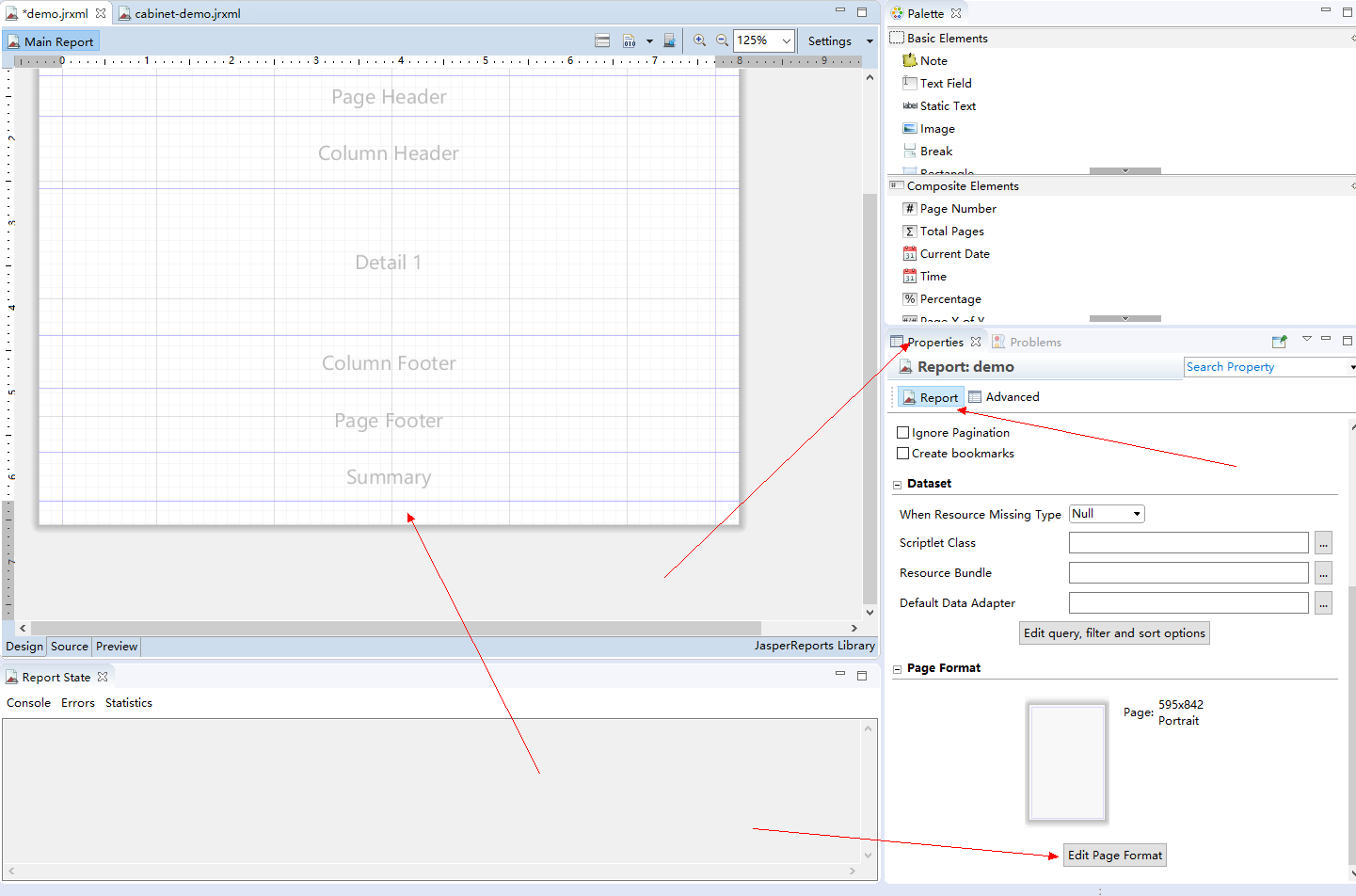Browse for Resource Bundle with ellipsis button
This screenshot has height=896, width=1356.
1323,573
